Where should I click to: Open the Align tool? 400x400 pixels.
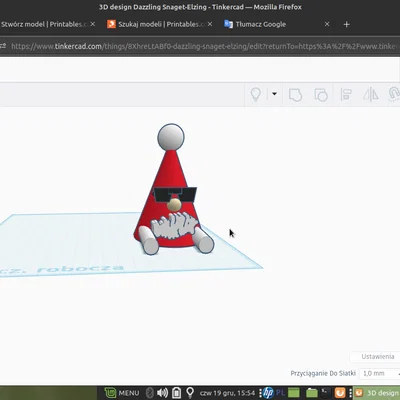[x=346, y=95]
